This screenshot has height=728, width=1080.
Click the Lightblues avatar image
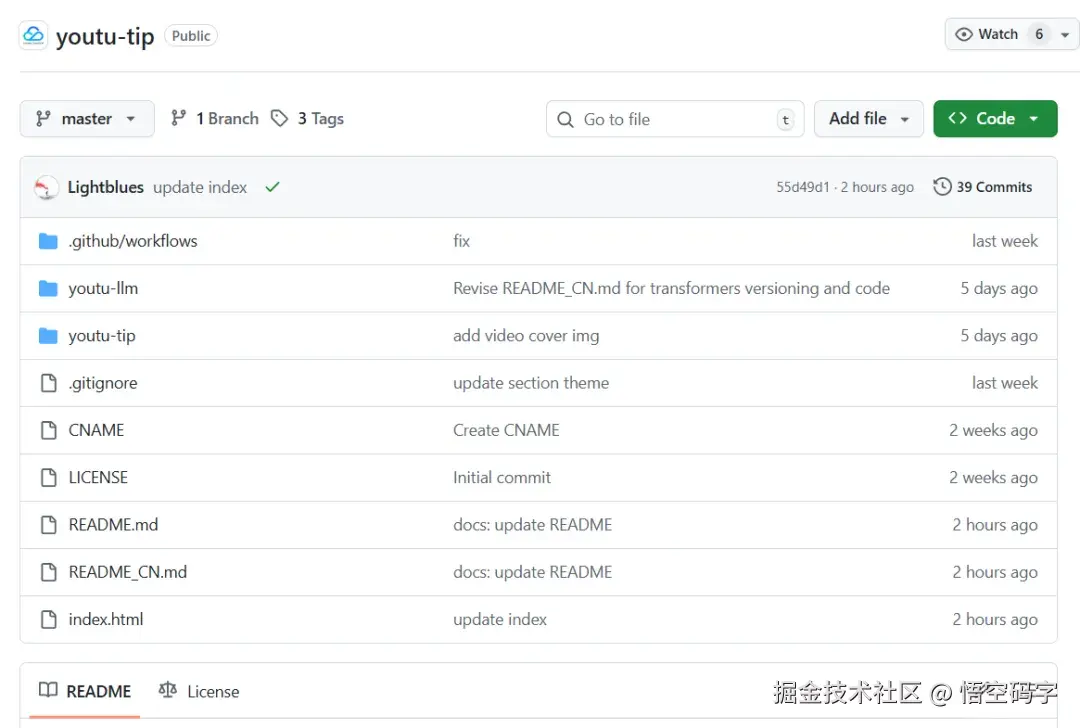click(x=46, y=187)
